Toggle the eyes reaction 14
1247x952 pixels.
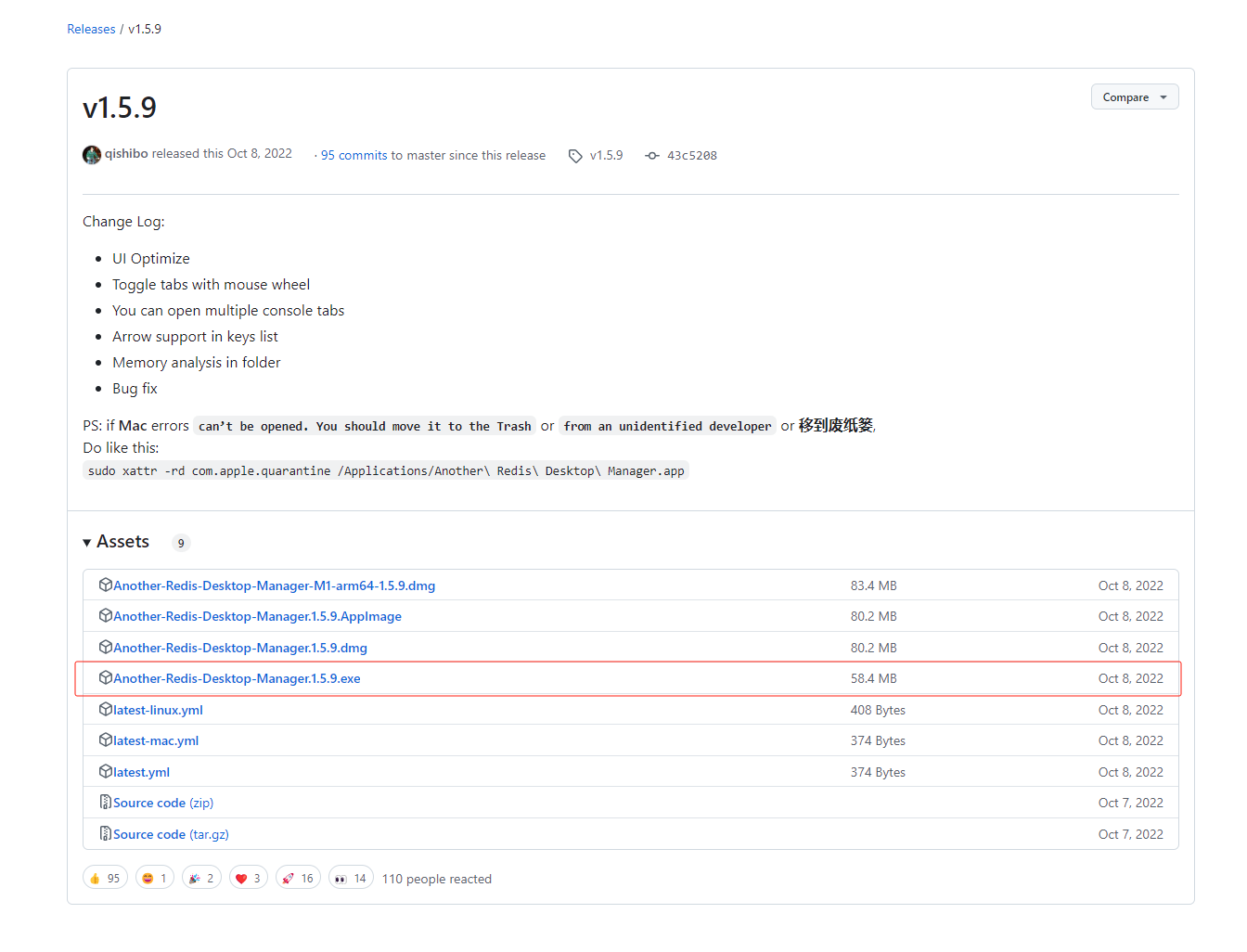pyautogui.click(x=351, y=878)
